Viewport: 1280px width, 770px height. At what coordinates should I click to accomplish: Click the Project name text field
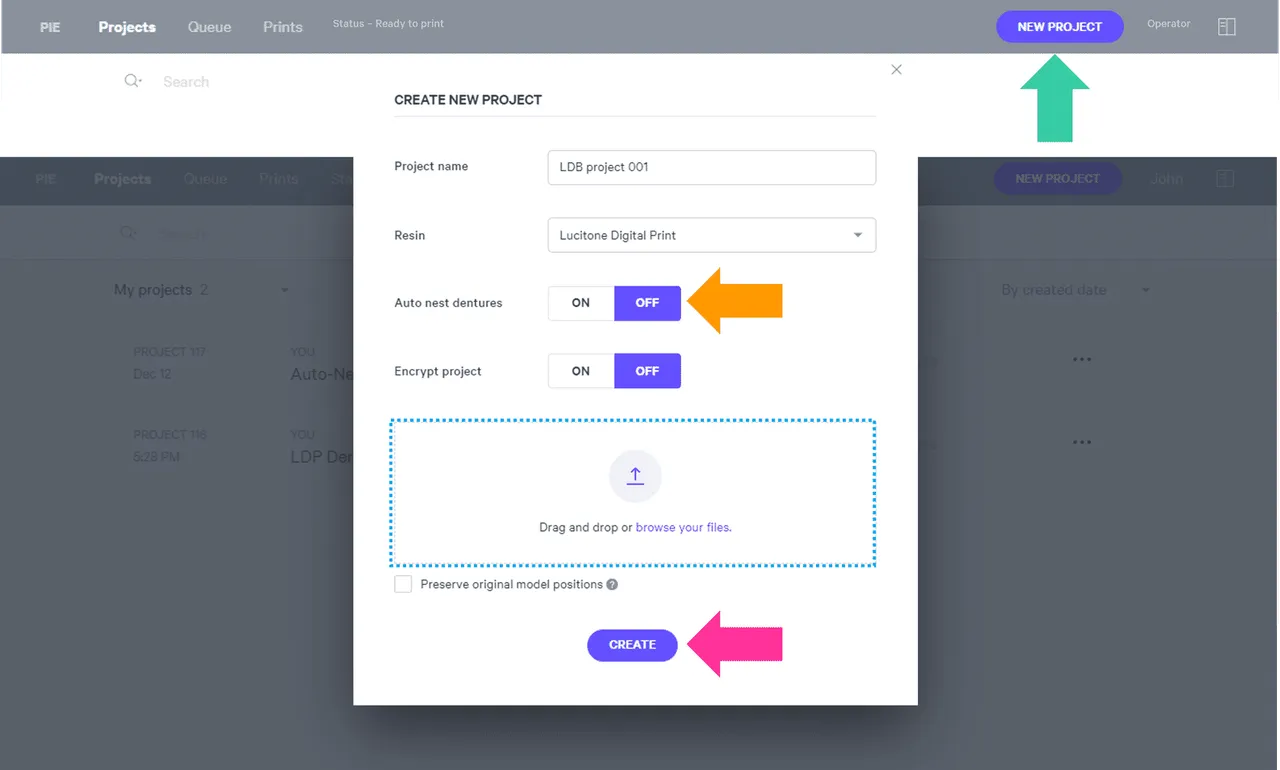click(711, 167)
